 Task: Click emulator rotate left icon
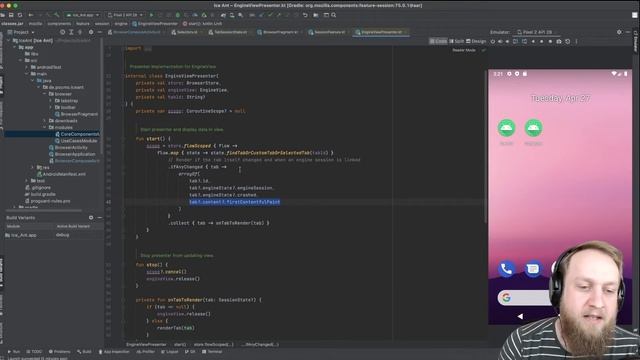pyautogui.click(x=516, y=41)
